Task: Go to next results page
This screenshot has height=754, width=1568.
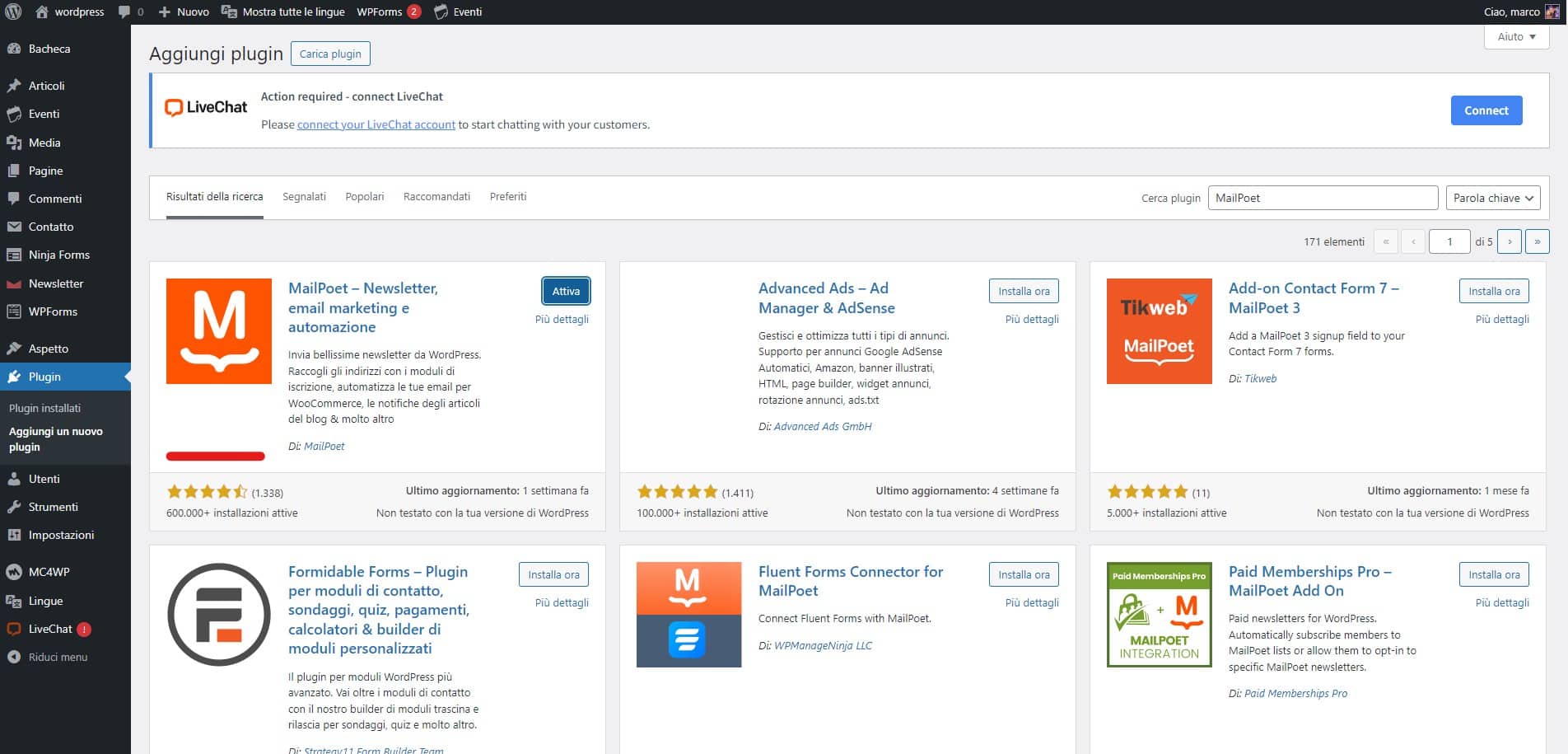Action: [1510, 241]
